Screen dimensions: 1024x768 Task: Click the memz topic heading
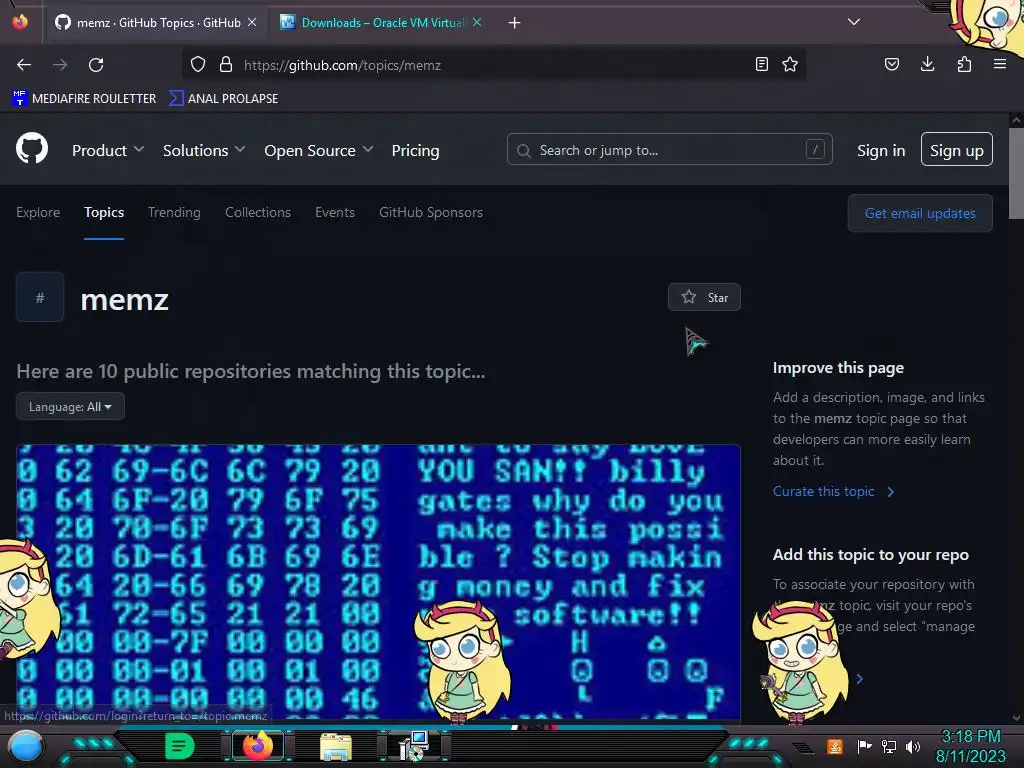[125, 300]
